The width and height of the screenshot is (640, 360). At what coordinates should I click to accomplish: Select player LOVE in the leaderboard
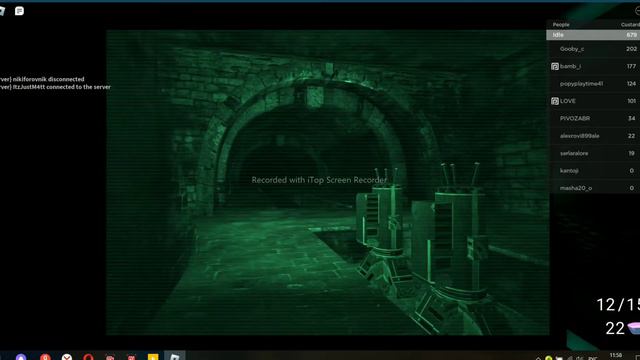point(593,101)
